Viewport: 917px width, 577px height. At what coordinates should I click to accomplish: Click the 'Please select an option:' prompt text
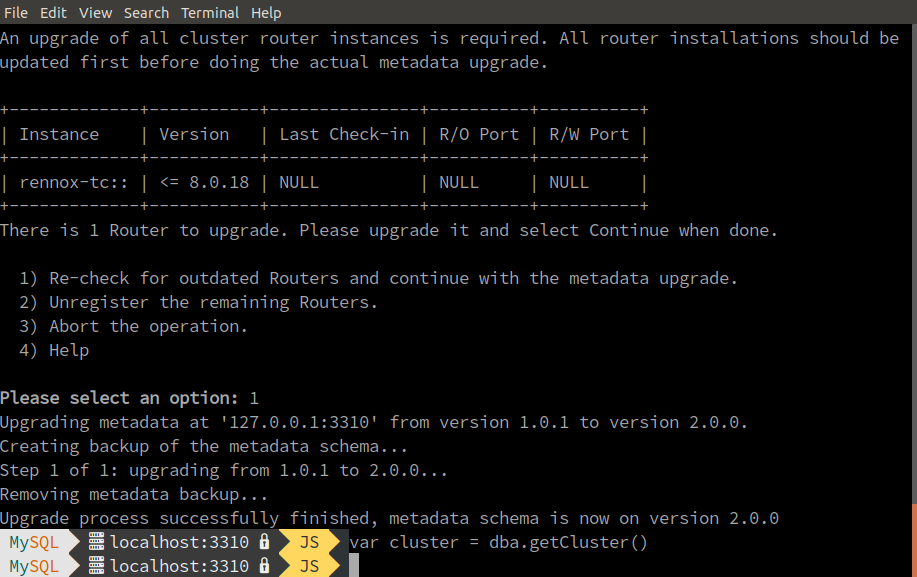point(119,398)
